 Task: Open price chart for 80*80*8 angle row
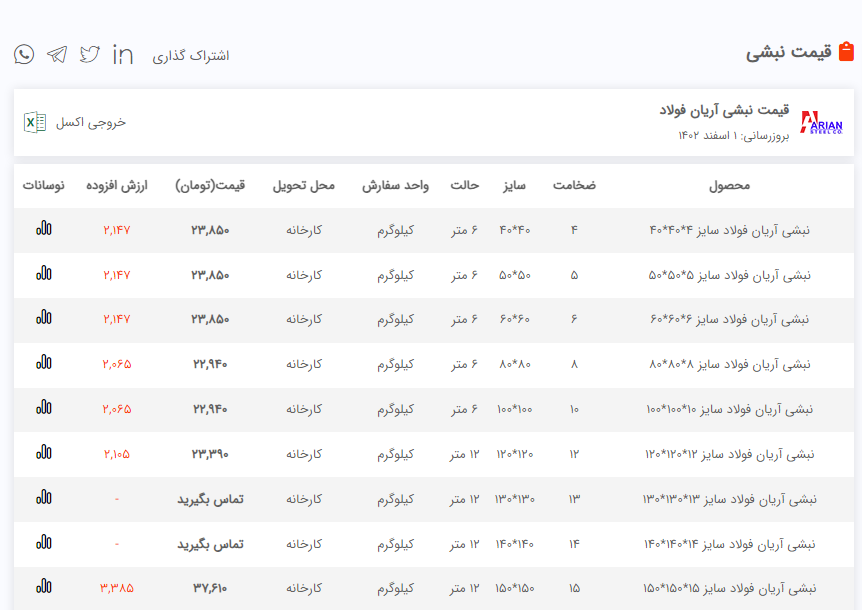point(44,363)
